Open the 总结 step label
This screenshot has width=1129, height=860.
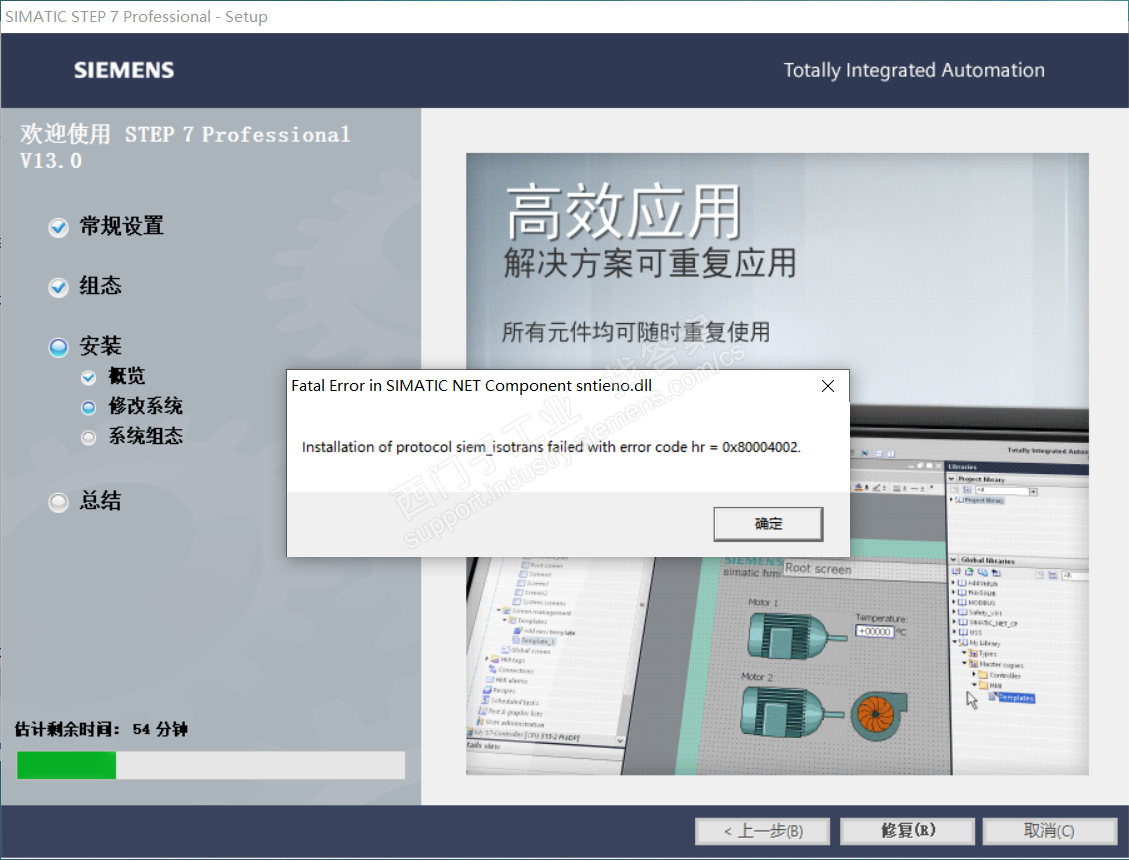101,501
